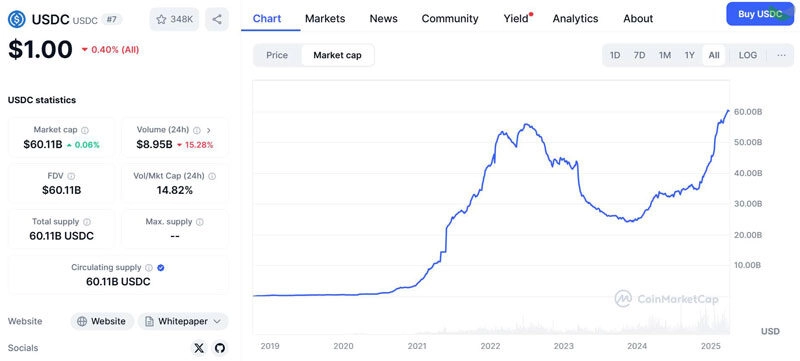Viewport: 800px width, 361px height.
Task: Select the 7D time range
Action: click(639, 55)
